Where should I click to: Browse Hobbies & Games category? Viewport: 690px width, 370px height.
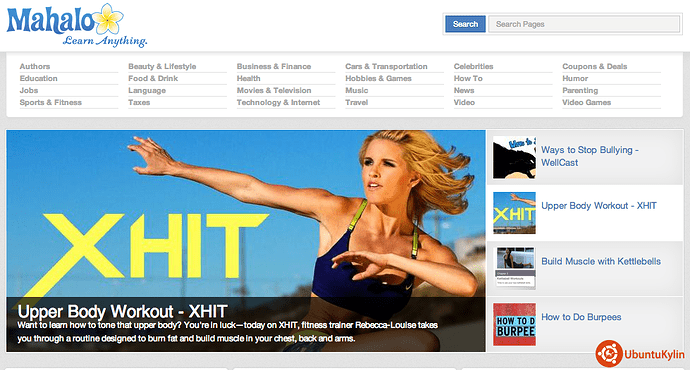click(x=378, y=78)
